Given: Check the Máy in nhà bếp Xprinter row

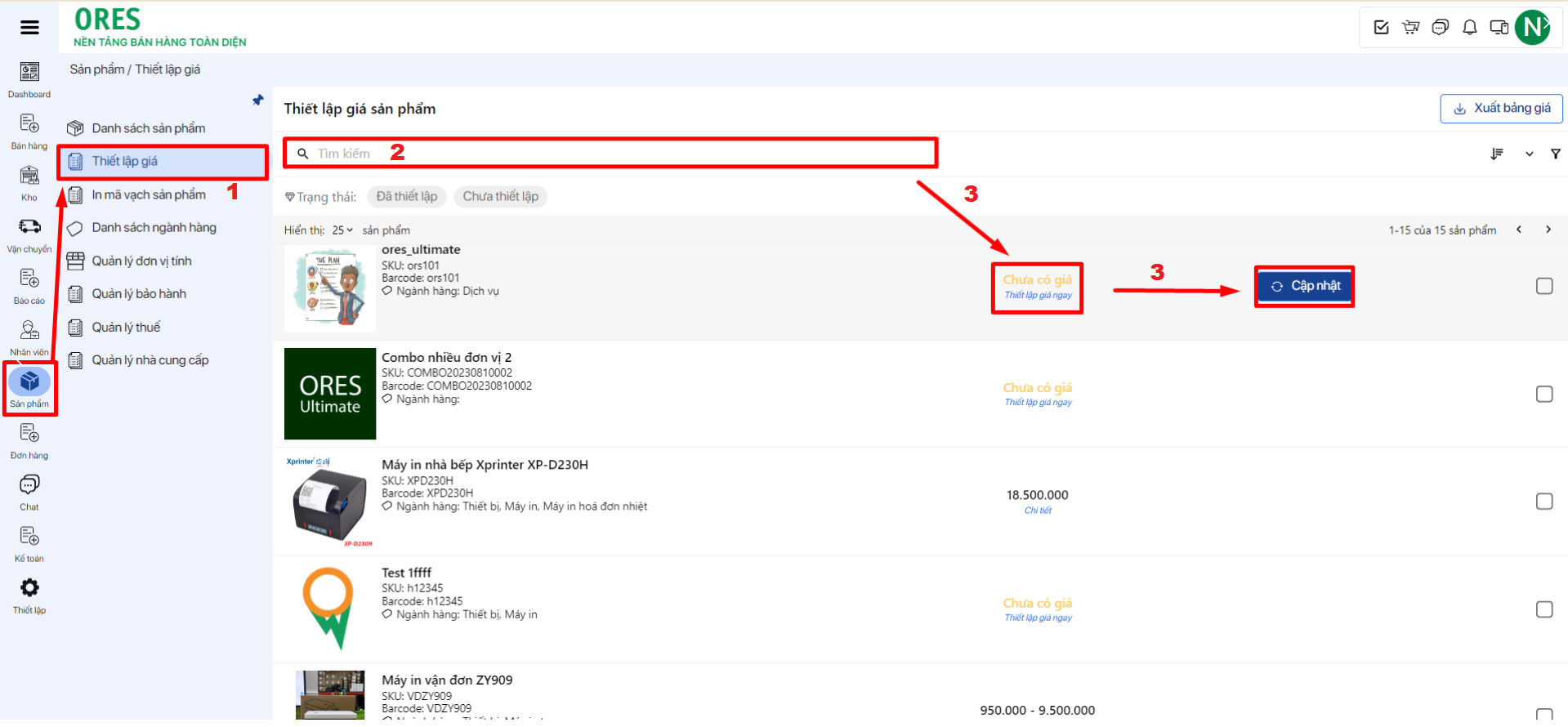Looking at the screenshot, I should (x=1543, y=502).
